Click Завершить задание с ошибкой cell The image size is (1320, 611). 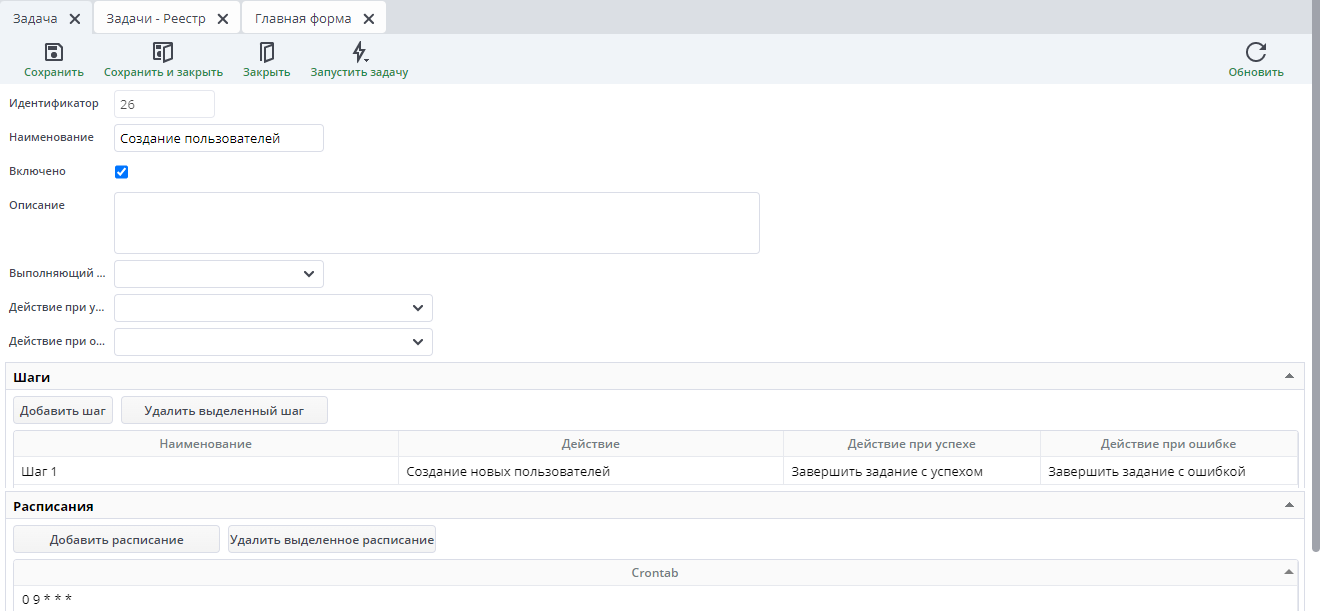pyautogui.click(x=1169, y=471)
